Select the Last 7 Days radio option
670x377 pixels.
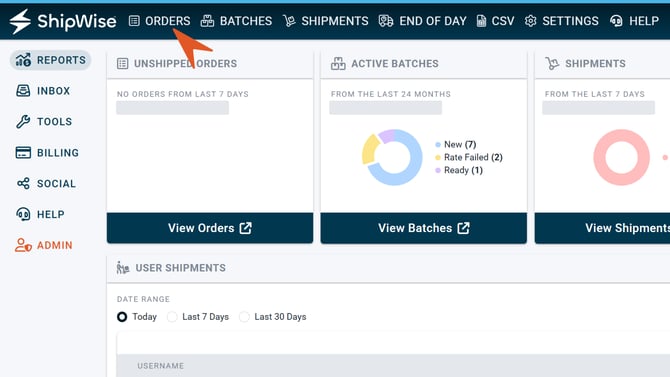click(x=172, y=317)
